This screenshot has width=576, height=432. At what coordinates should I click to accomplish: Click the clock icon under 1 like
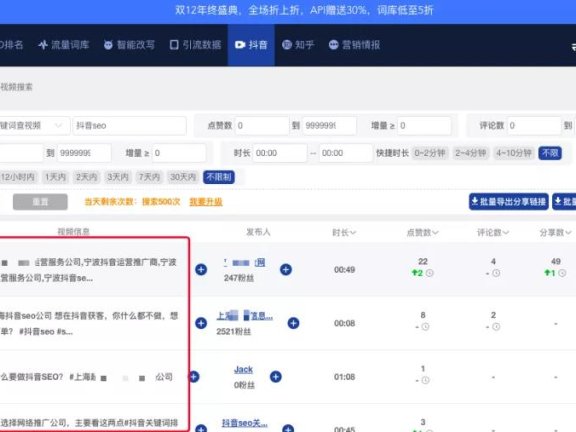pos(425,380)
